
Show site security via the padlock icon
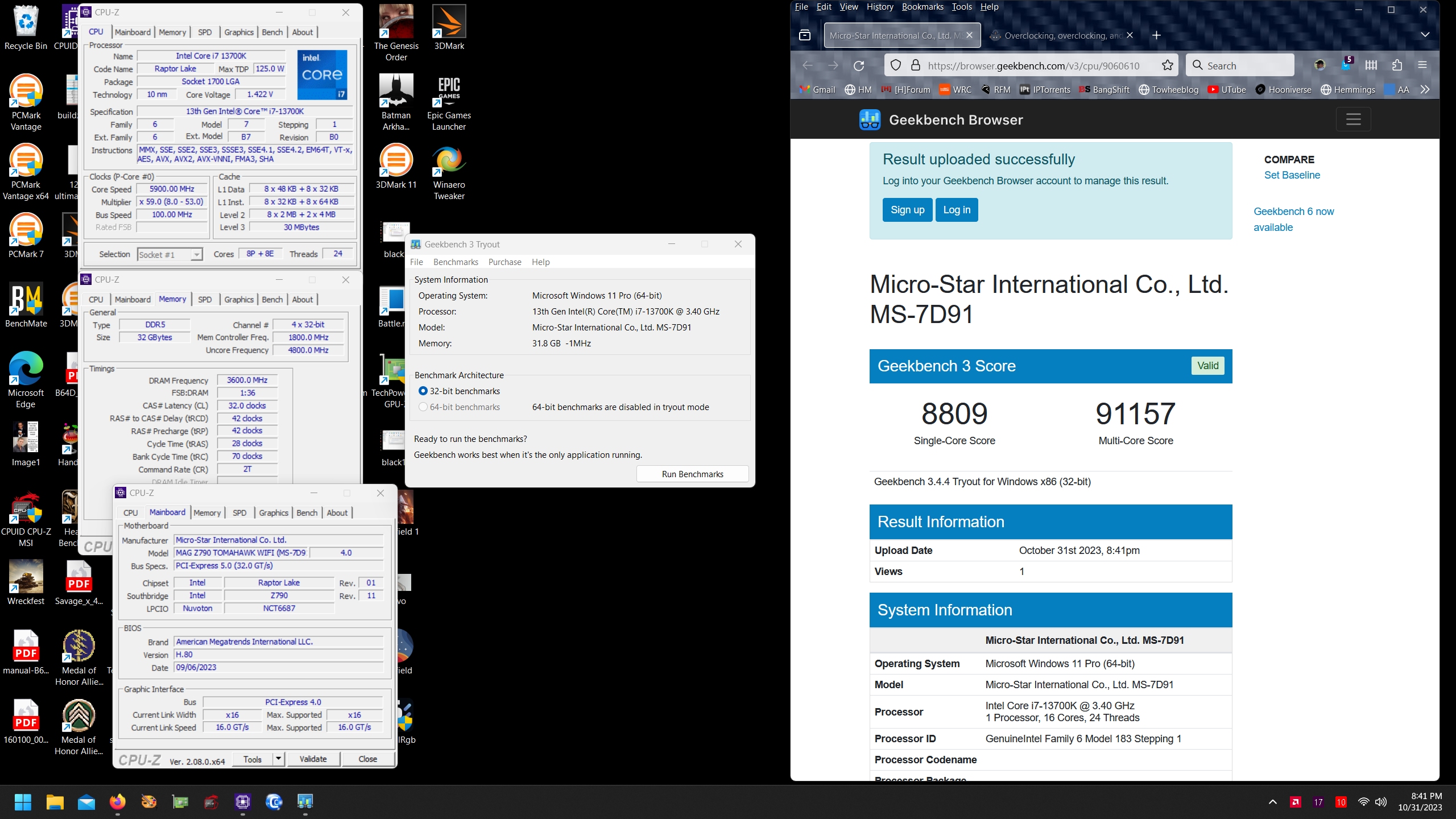click(915, 65)
